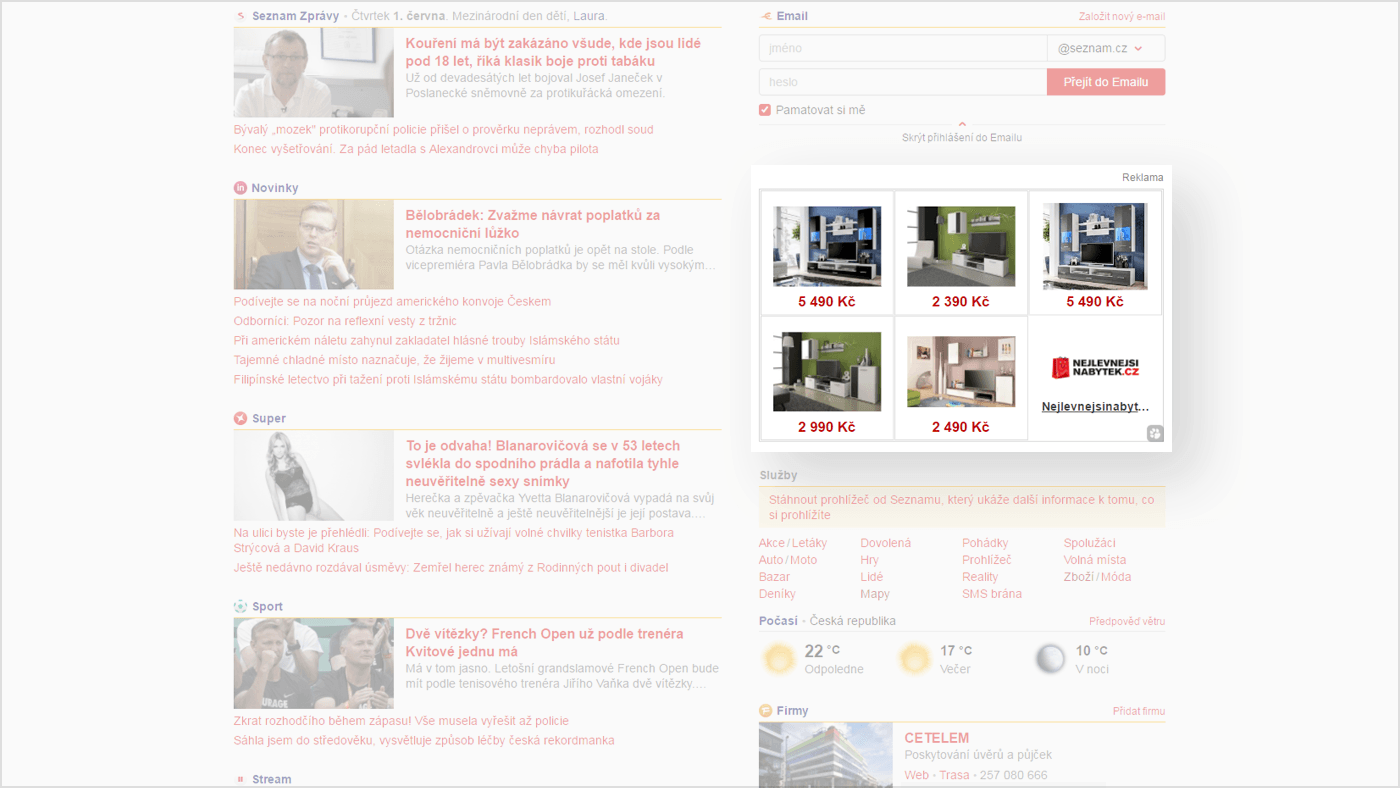Open the Seznam Zprávy section logo icon
This screenshot has height=788, width=1400.
(240, 16)
